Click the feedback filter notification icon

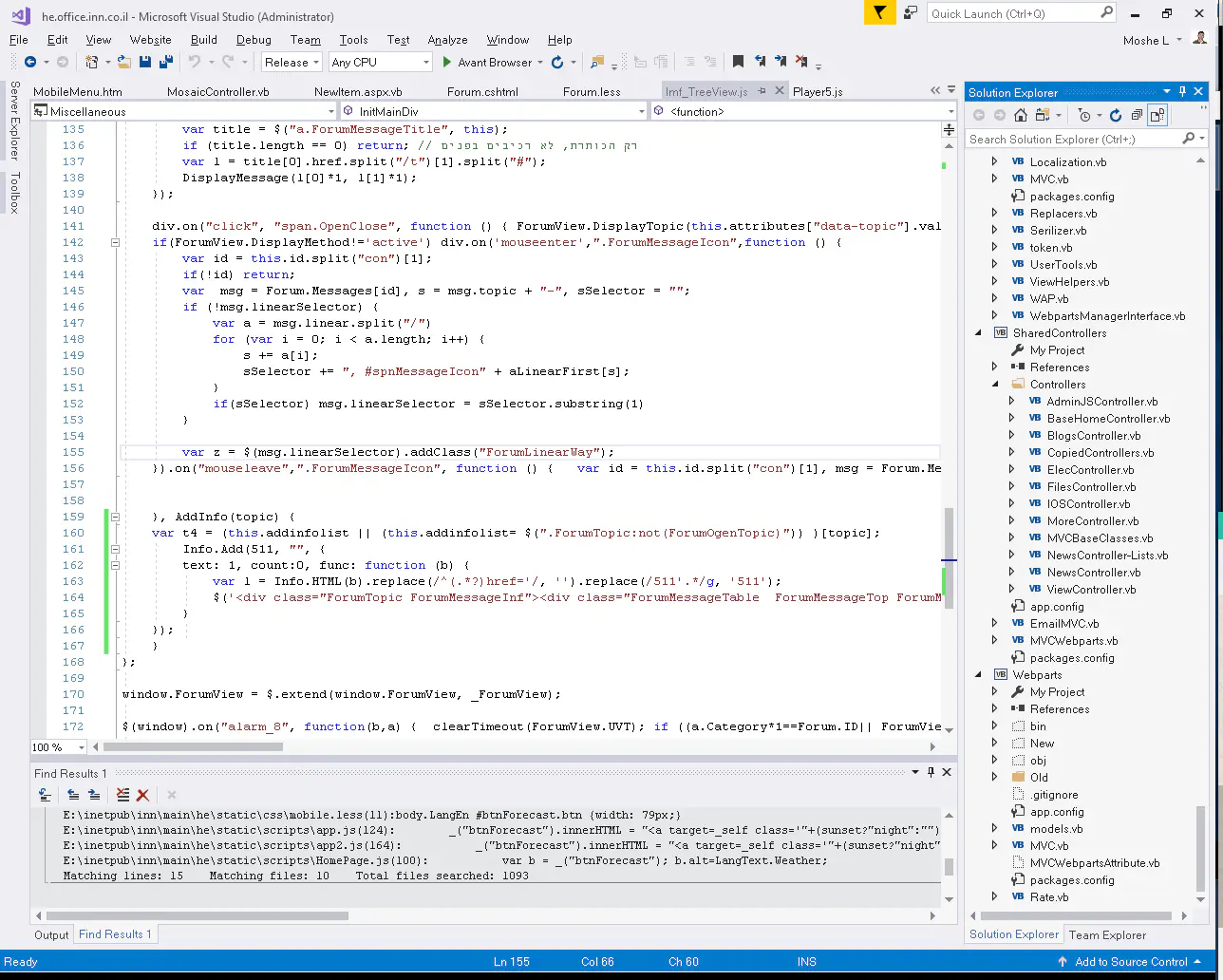[x=879, y=13]
